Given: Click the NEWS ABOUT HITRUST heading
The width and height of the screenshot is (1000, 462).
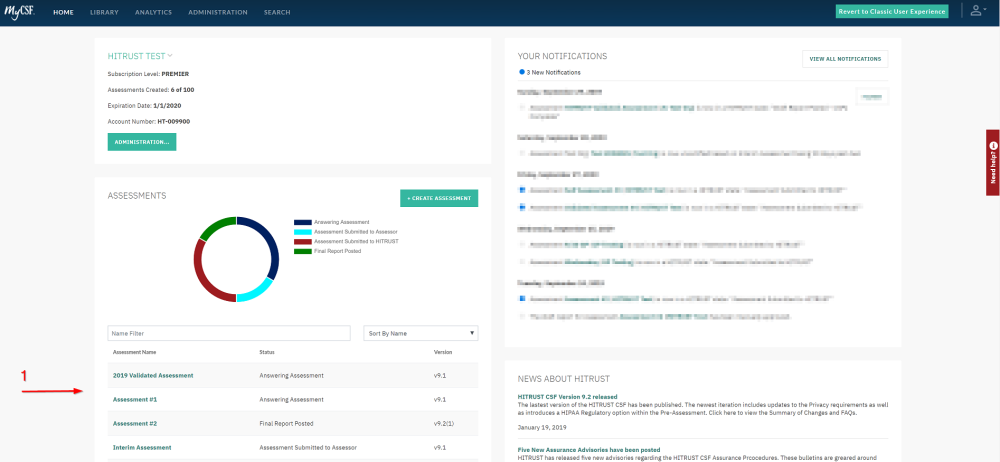Looking at the screenshot, I should [x=564, y=379].
